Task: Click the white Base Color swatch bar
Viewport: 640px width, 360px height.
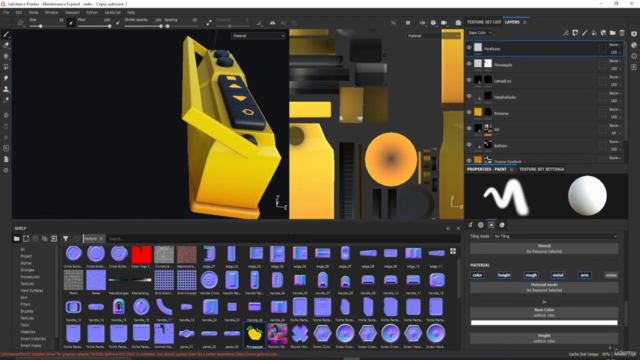Action: (544, 323)
